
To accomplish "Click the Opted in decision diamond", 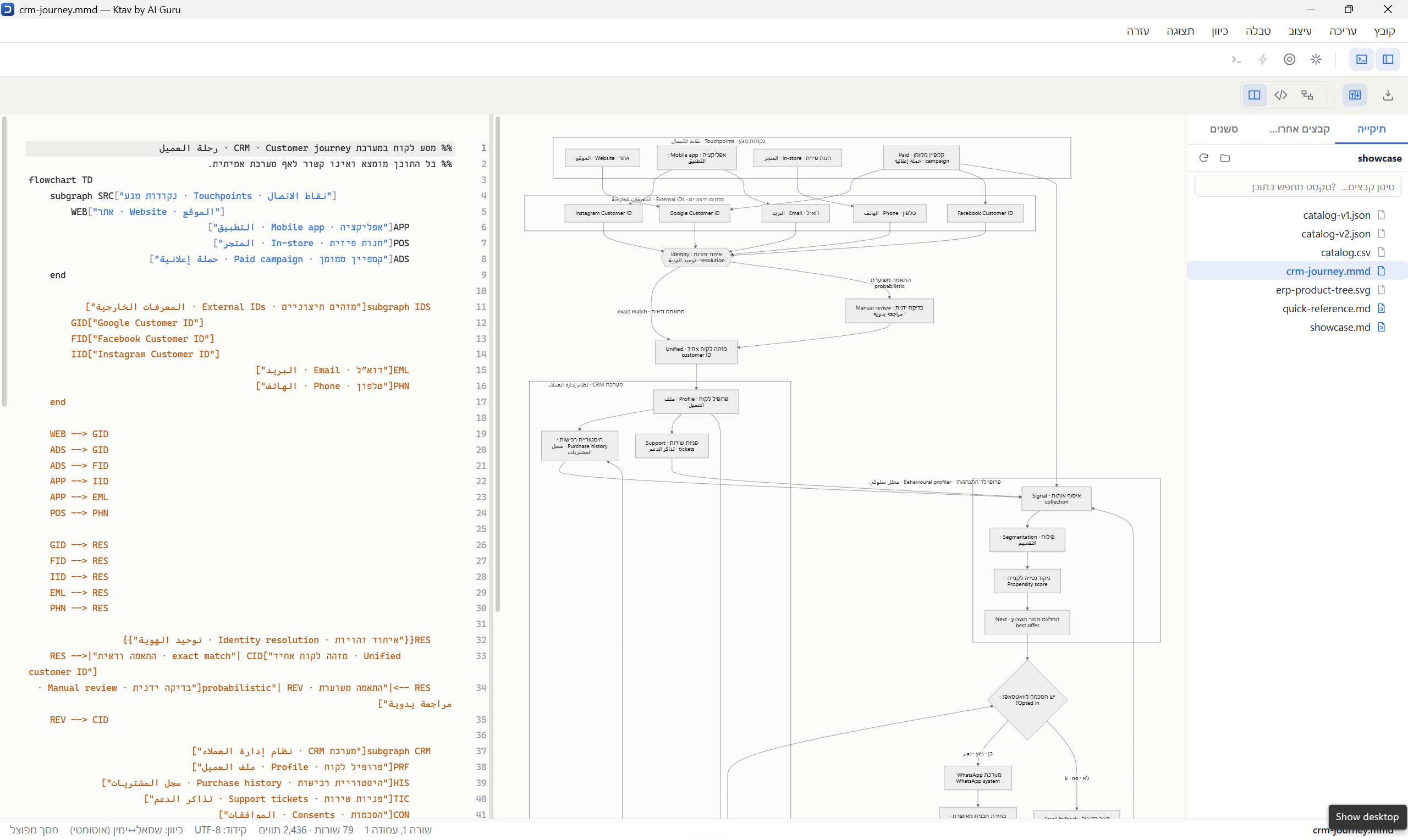I will 1027,700.
